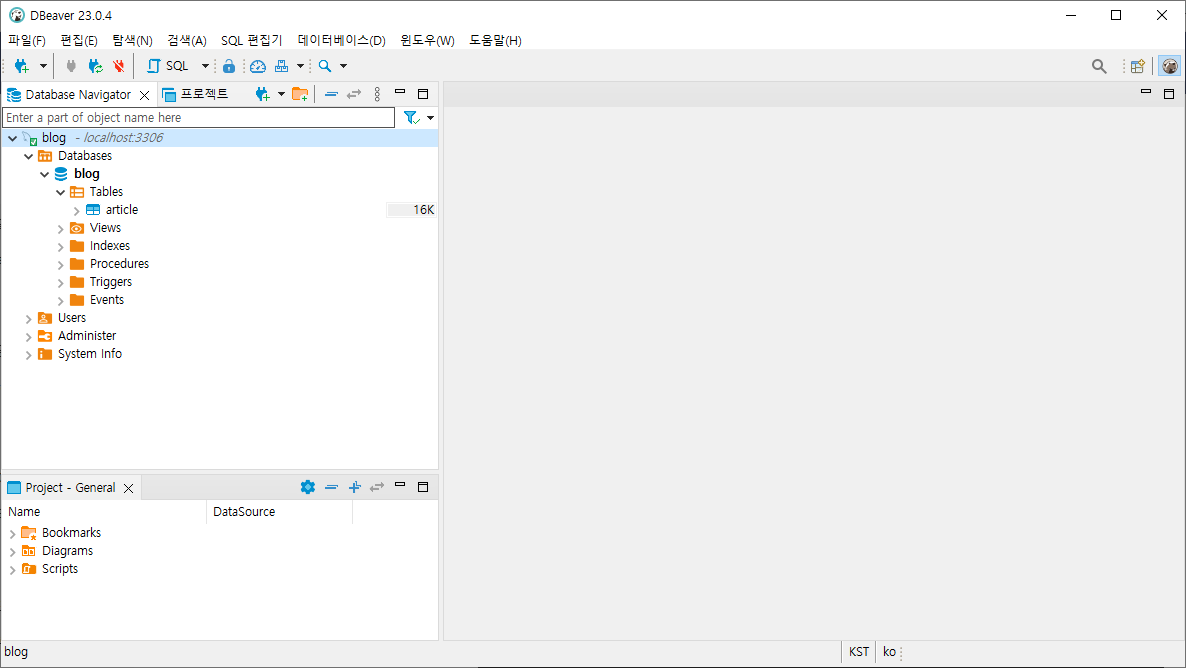Viewport: 1186px width, 668px height.
Task: Minimize the Database Navigator panel
Action: point(400,92)
